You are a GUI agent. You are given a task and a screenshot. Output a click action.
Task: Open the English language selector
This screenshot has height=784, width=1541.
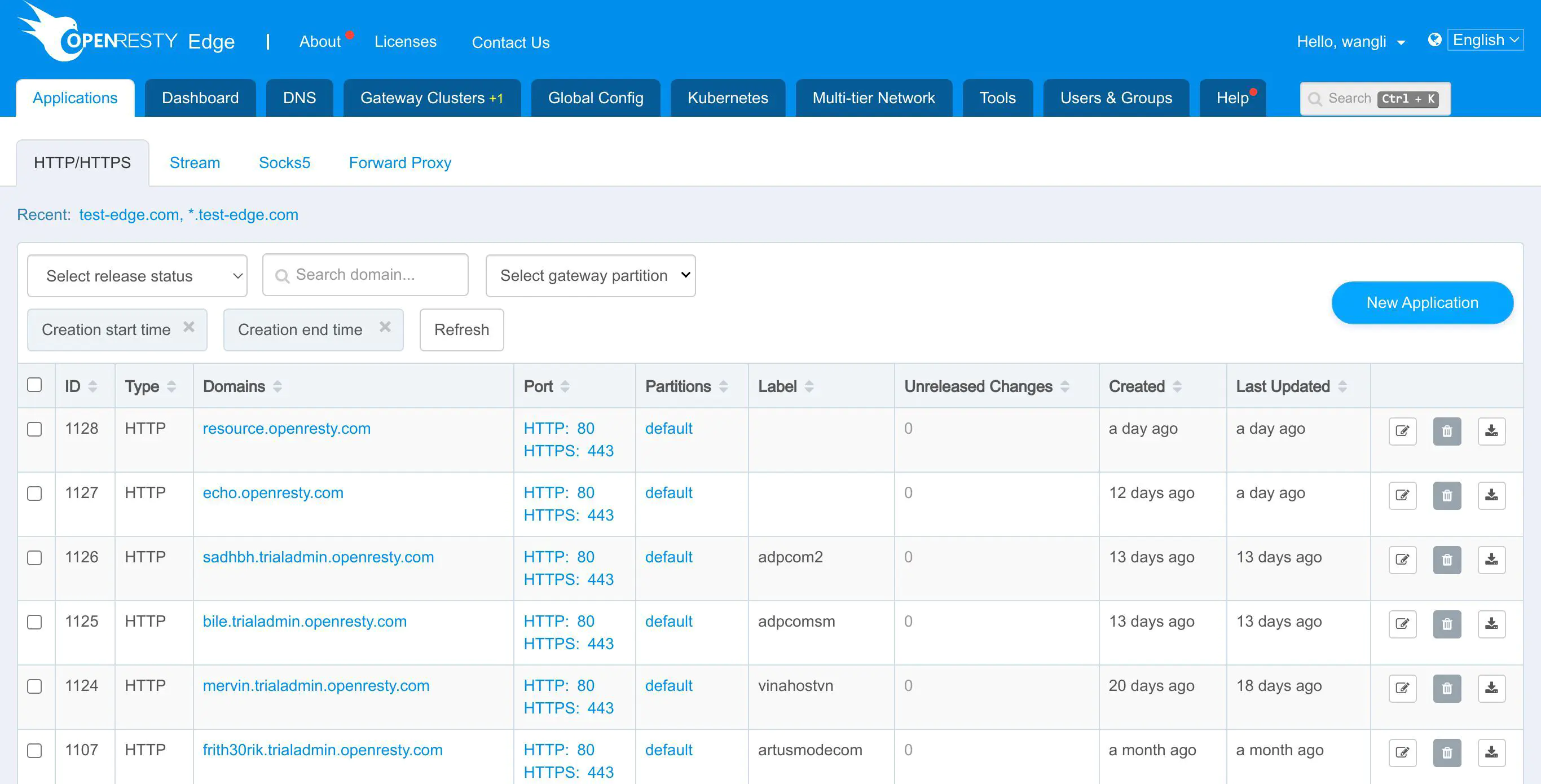coord(1485,40)
